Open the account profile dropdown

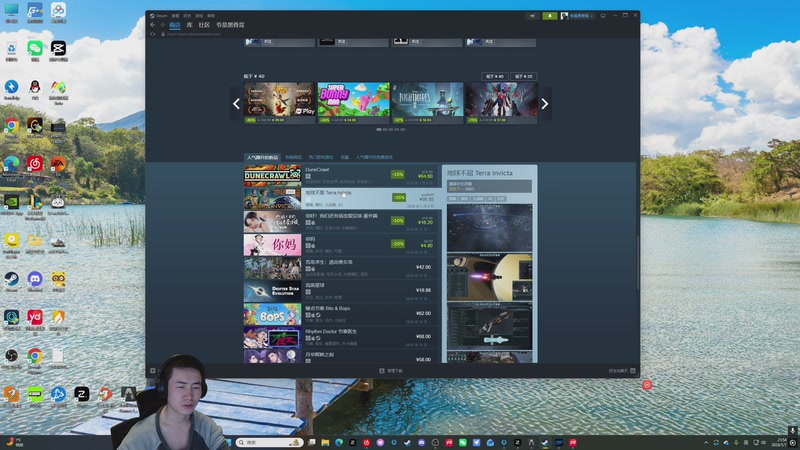coord(578,16)
